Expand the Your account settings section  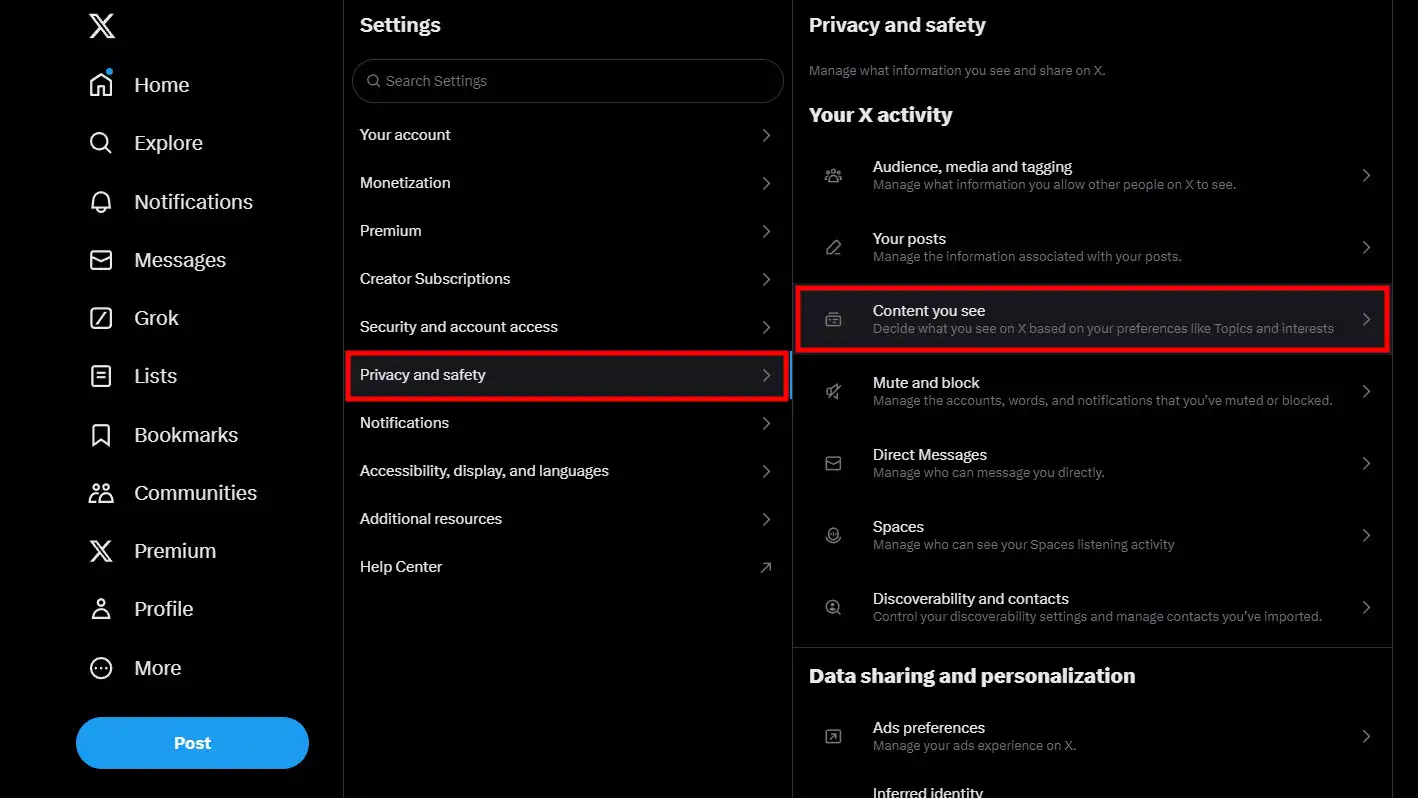pos(566,134)
